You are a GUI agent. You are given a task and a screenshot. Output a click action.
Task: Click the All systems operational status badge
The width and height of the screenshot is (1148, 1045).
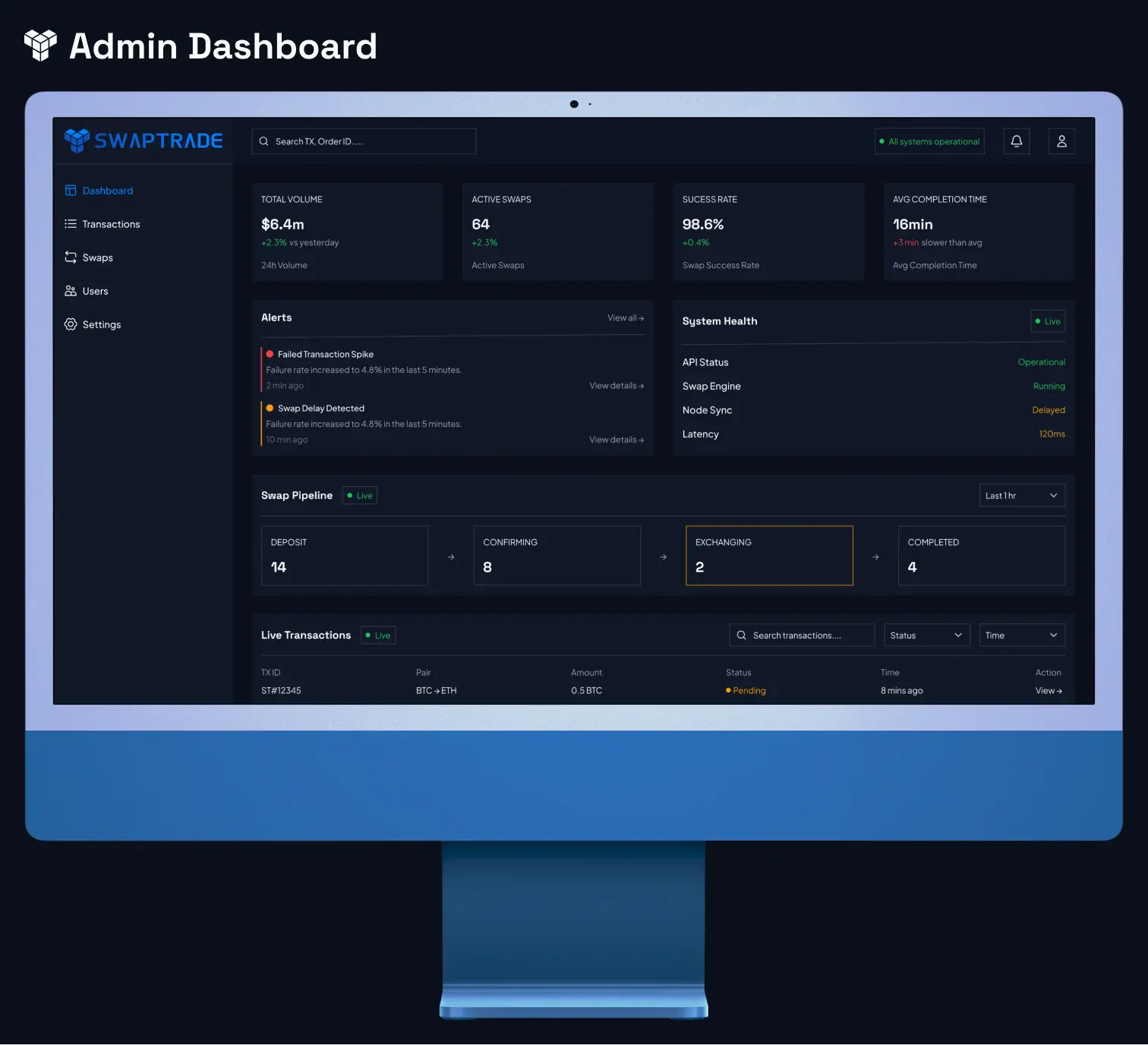point(929,140)
